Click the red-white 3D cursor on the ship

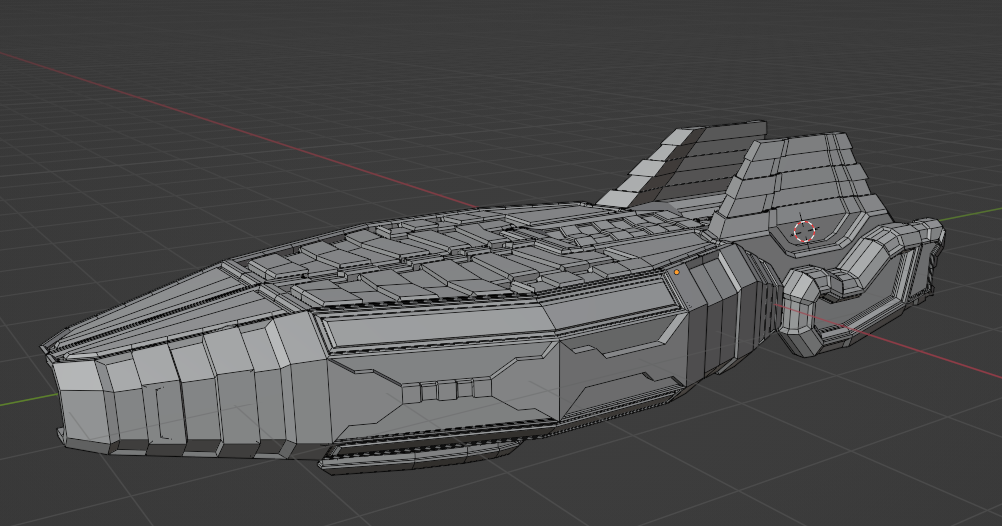pos(805,231)
